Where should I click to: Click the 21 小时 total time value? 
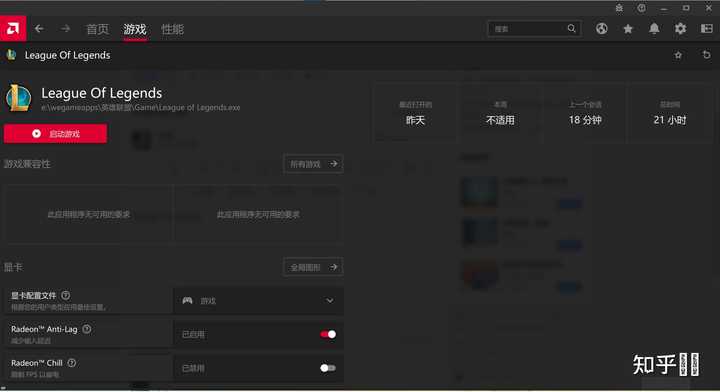pos(669,120)
